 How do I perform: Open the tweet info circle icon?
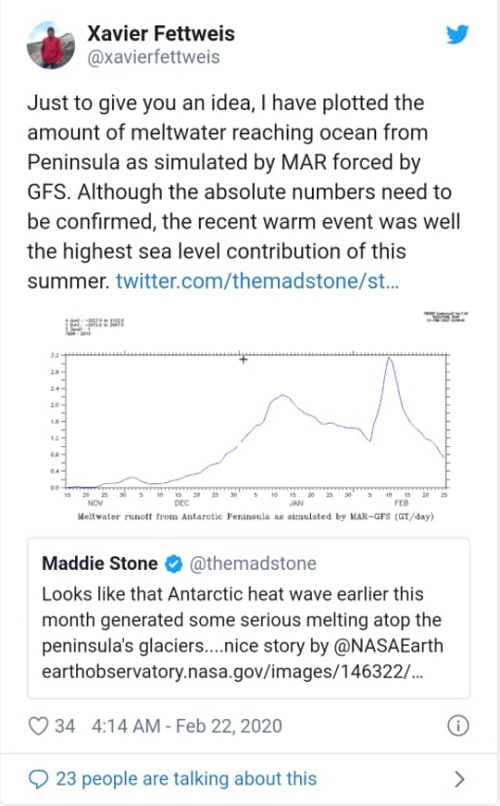click(458, 726)
